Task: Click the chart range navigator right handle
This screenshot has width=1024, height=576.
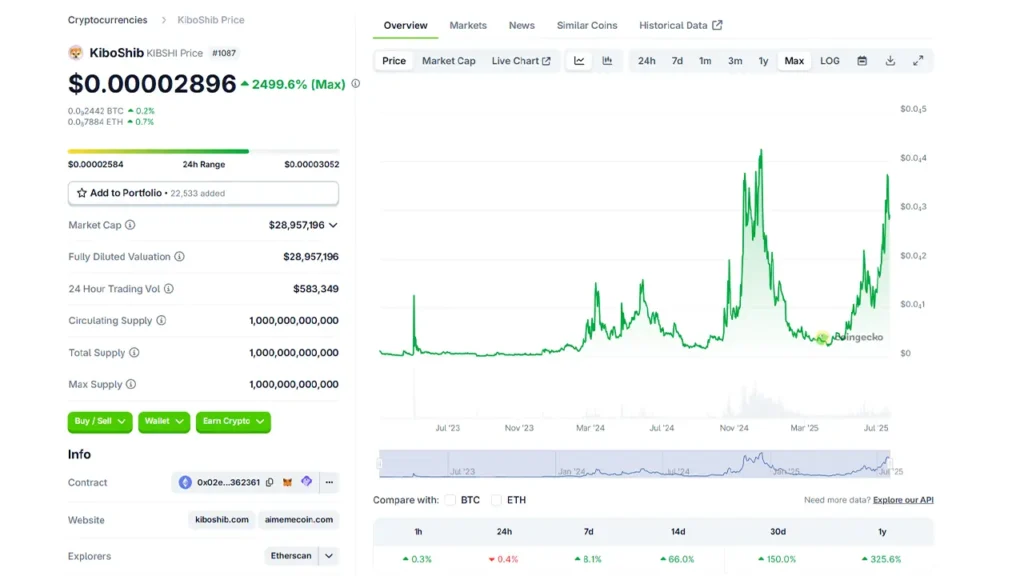Action: tap(889, 464)
